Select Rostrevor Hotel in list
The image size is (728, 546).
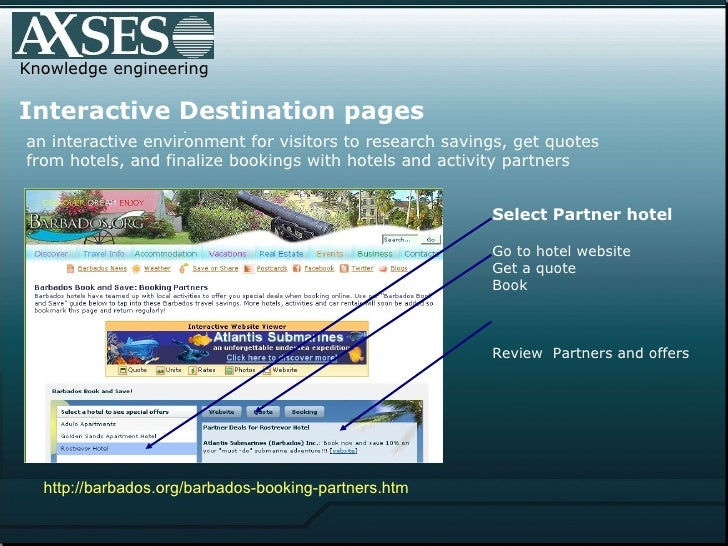click(126, 448)
